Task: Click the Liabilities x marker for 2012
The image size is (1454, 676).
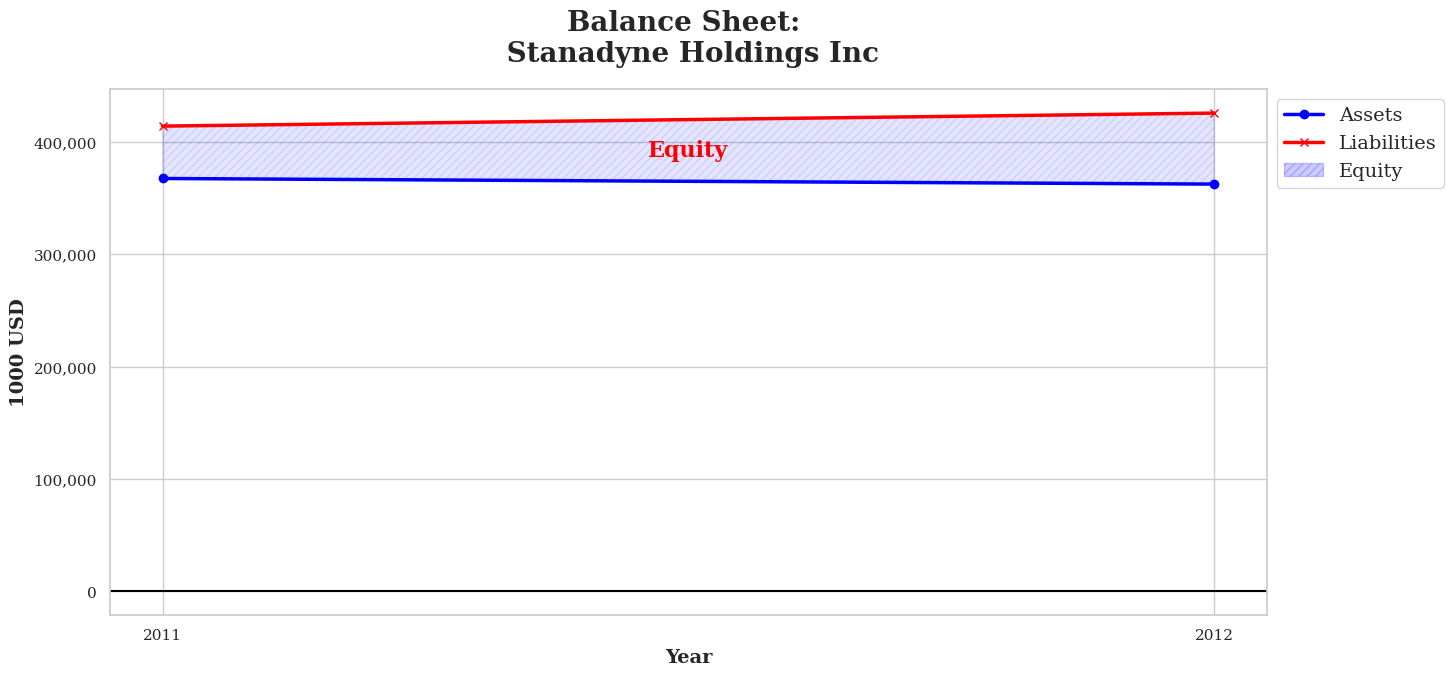Action: point(1214,113)
